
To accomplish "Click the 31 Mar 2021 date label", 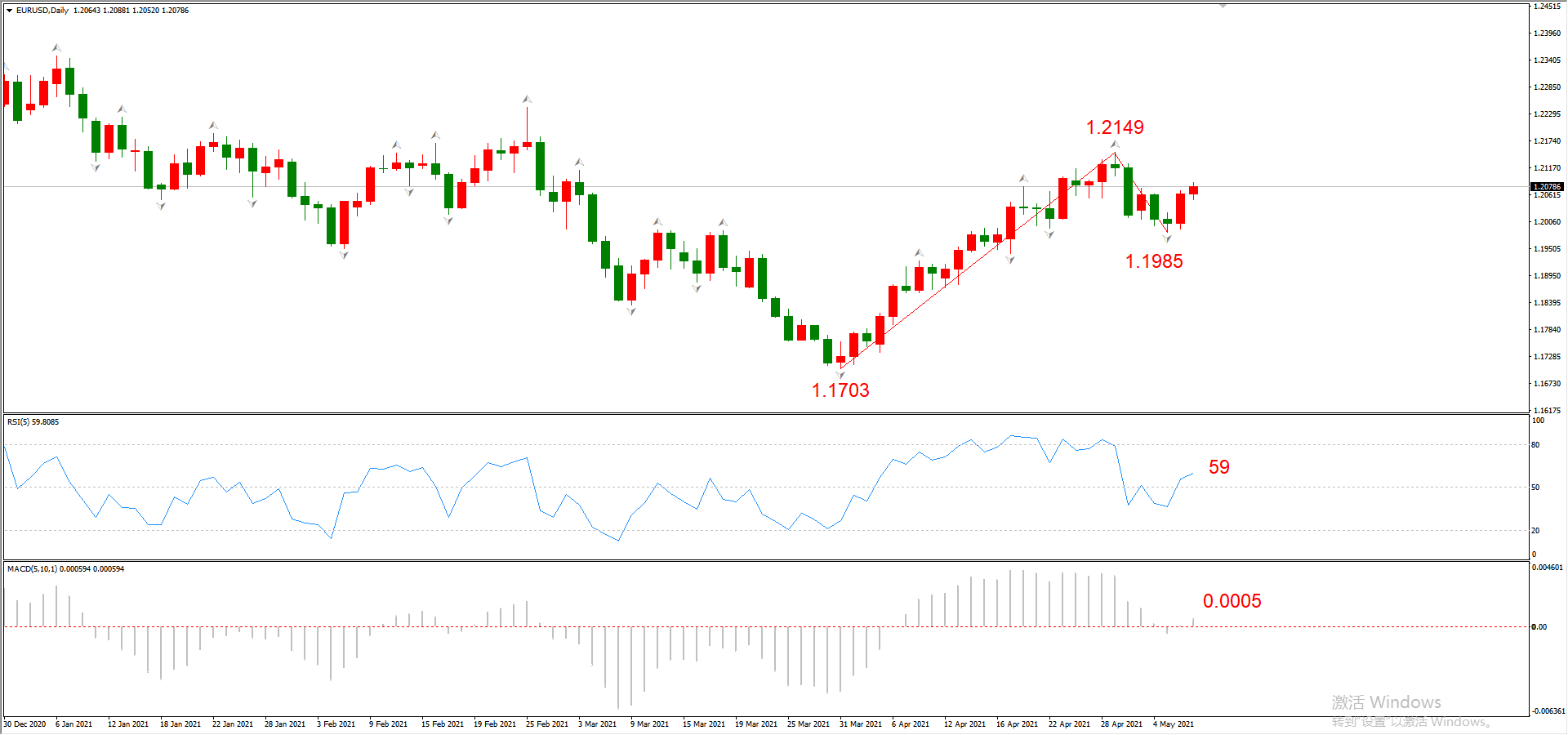I will [861, 724].
